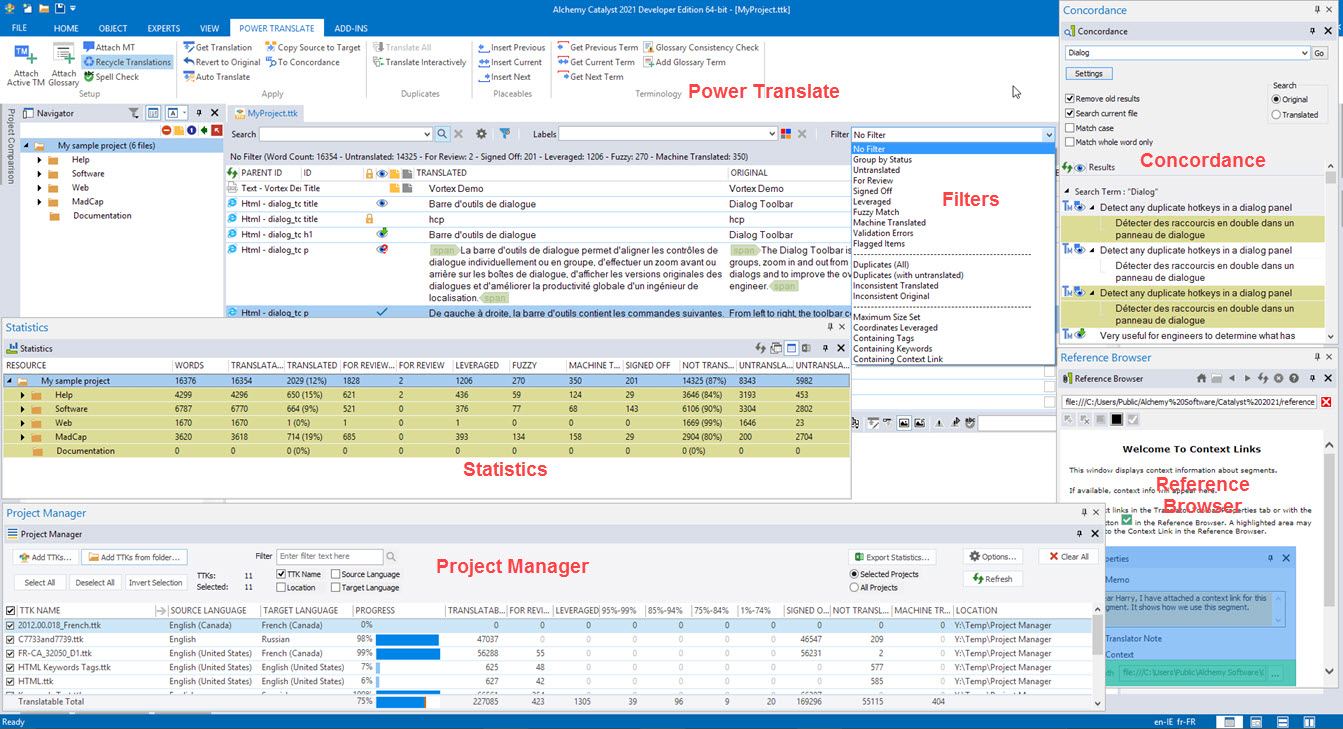
Task: Click the magnifier search icon beside Search box
Action: click(x=442, y=134)
